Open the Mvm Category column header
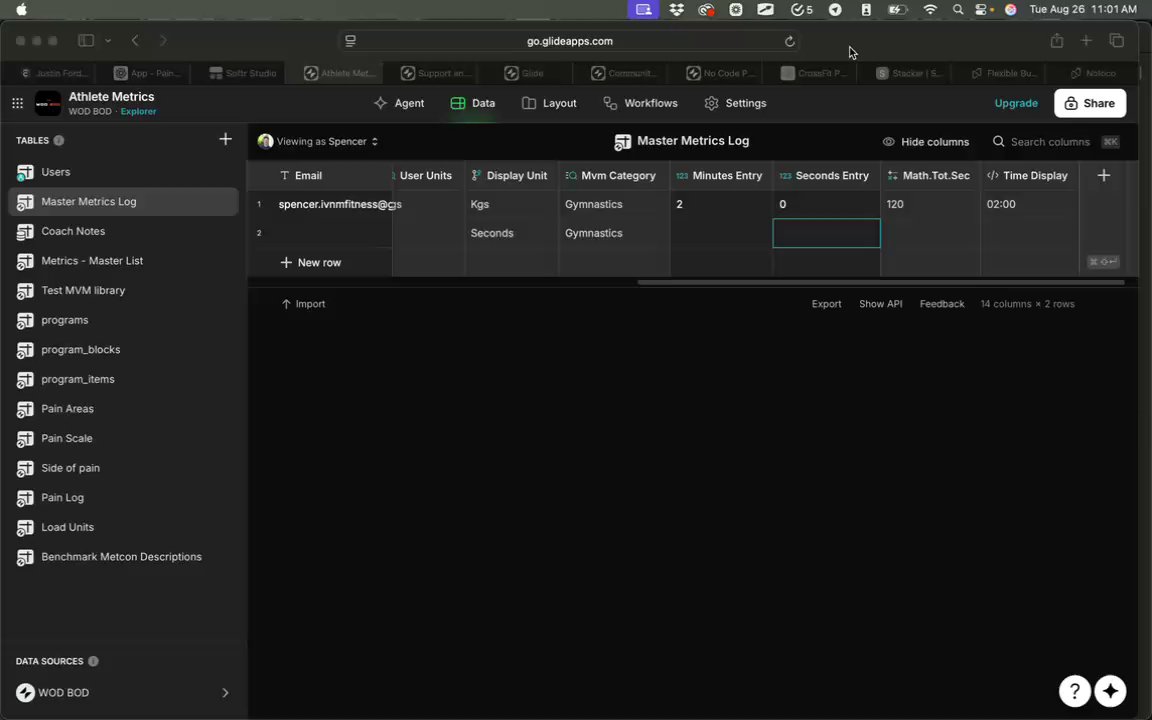 click(x=614, y=176)
